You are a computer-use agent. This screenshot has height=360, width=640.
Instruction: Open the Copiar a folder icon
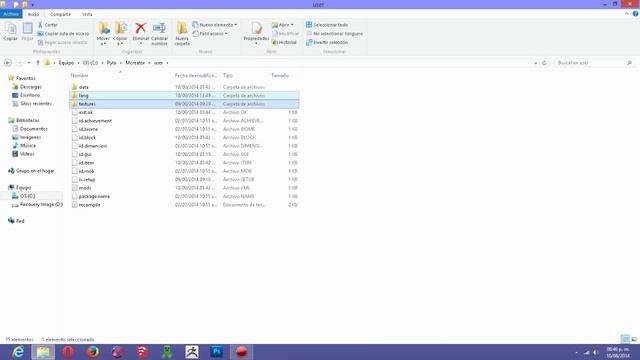(120, 29)
